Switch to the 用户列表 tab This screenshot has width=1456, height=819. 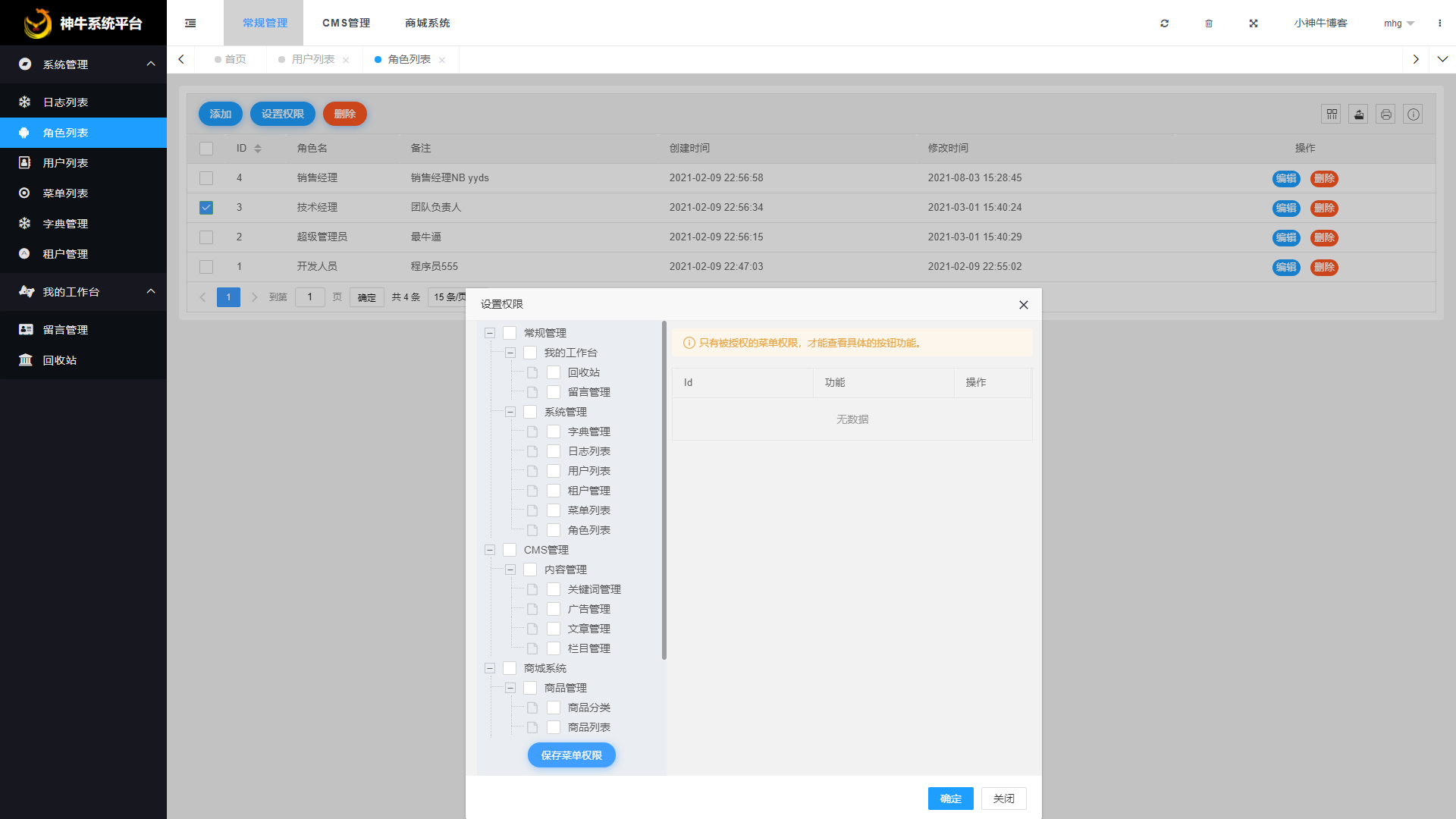(313, 59)
